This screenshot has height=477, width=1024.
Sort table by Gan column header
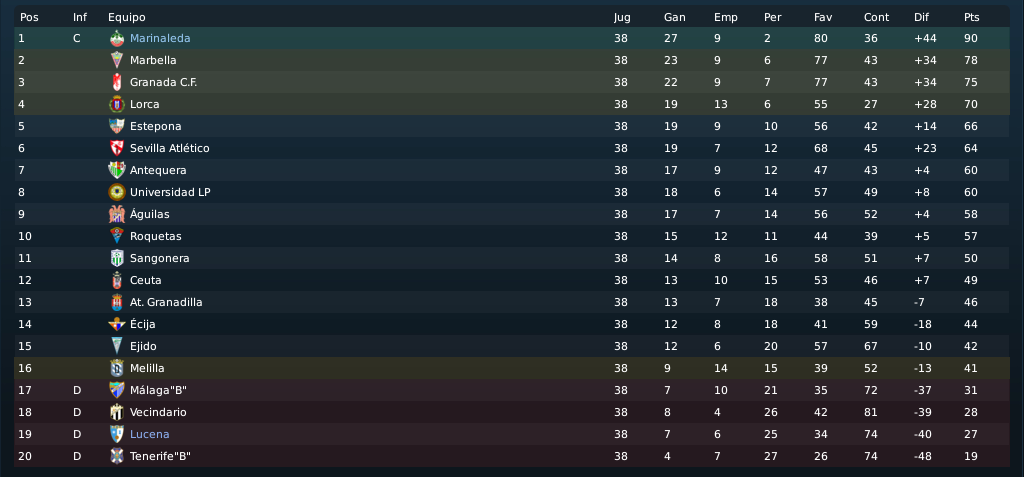point(675,18)
